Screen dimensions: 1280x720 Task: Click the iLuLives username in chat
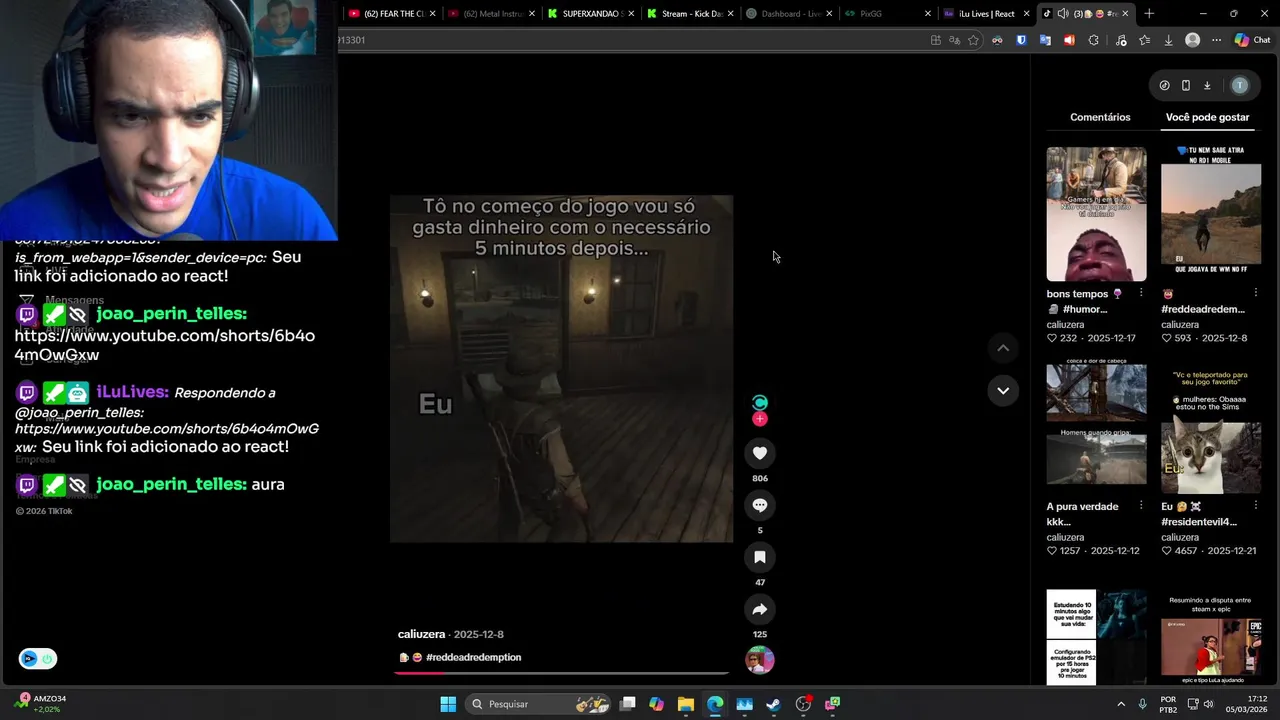click(132, 392)
